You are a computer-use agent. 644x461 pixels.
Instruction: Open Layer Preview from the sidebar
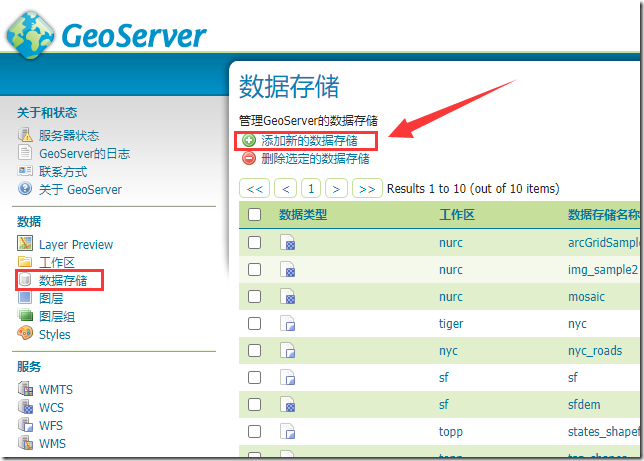(76, 244)
